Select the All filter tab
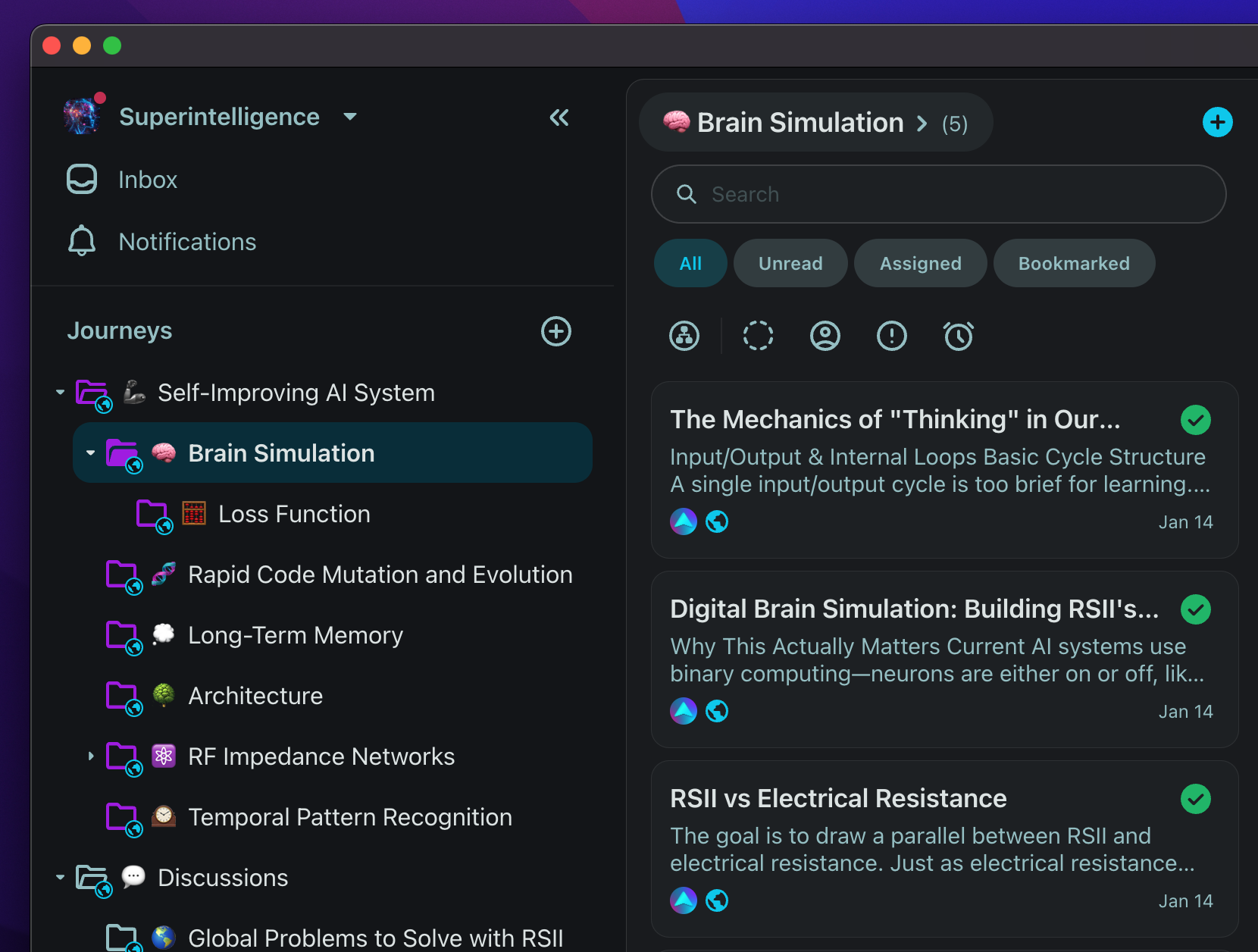Viewport: 1258px width, 952px height. (x=690, y=263)
